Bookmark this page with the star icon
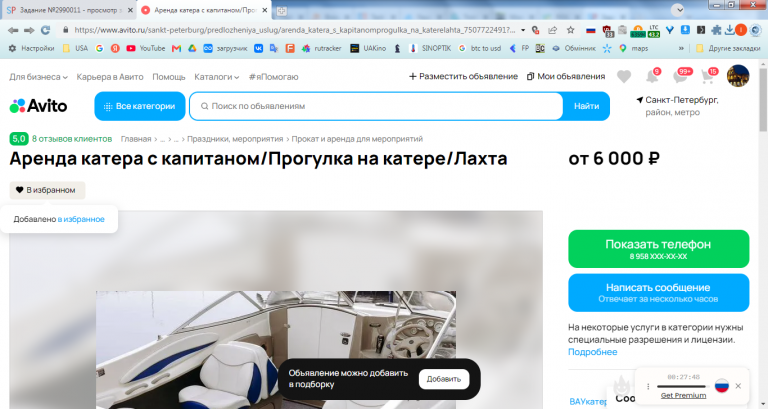This screenshot has width=768, height=409. click(x=571, y=30)
